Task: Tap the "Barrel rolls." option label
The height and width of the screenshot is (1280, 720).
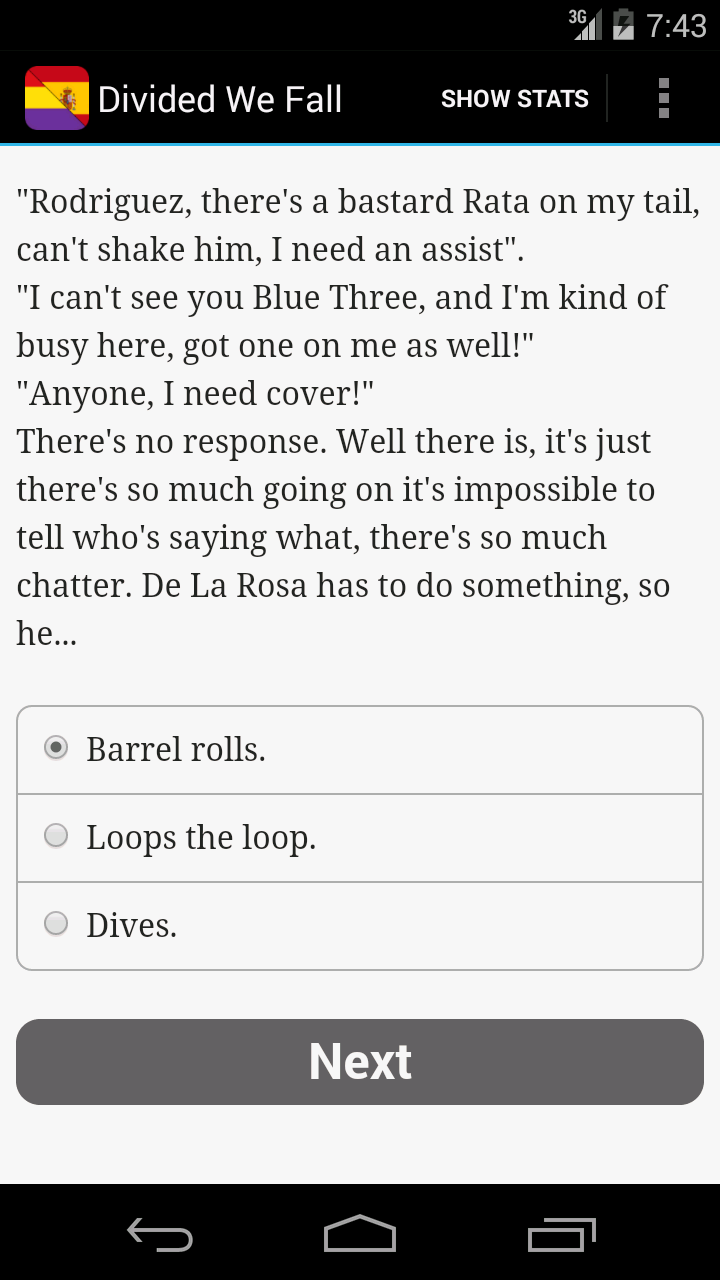Action: tap(176, 749)
